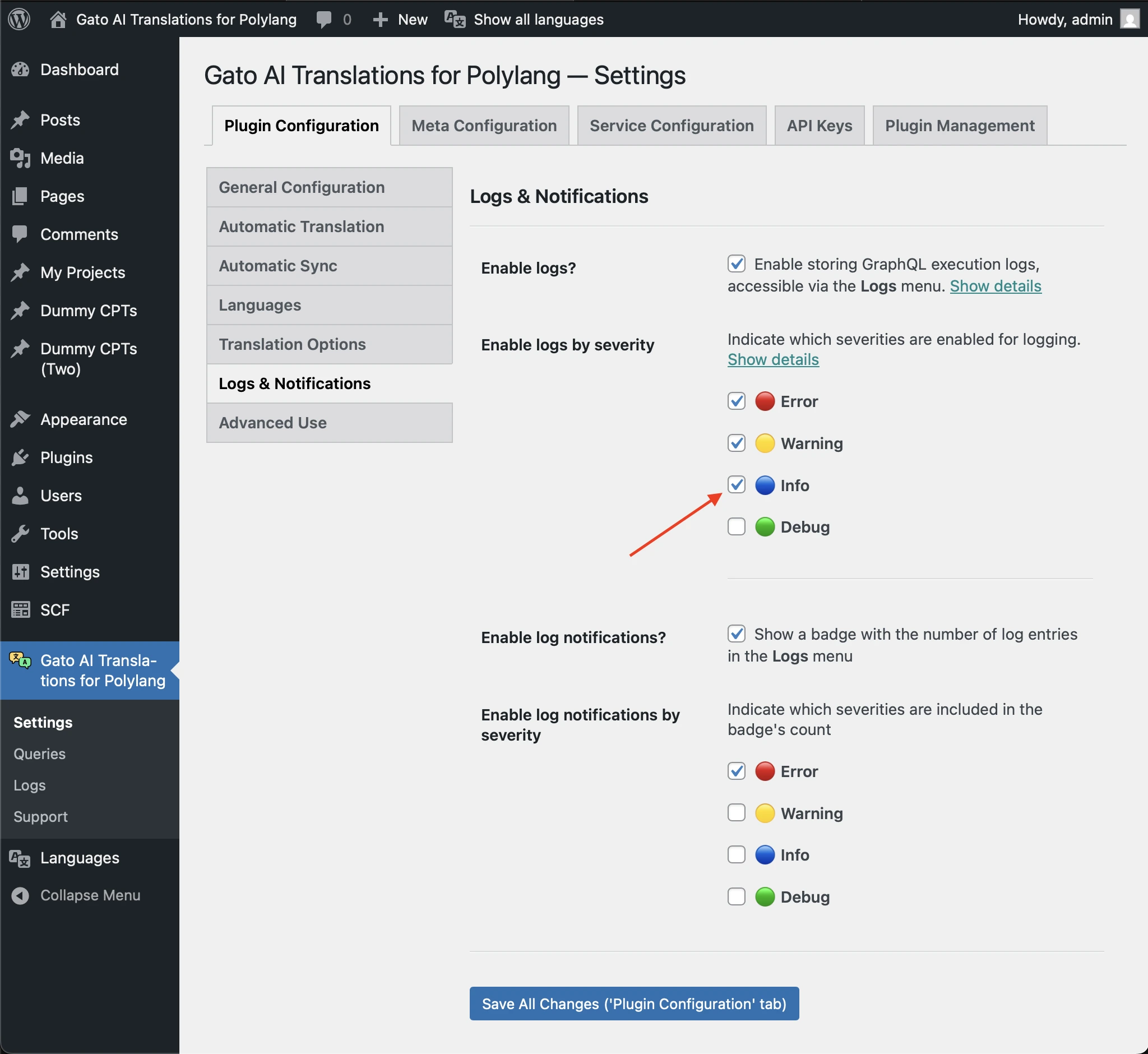The height and width of the screenshot is (1054, 1148).
Task: Switch to the API Keys tab
Action: point(820,125)
